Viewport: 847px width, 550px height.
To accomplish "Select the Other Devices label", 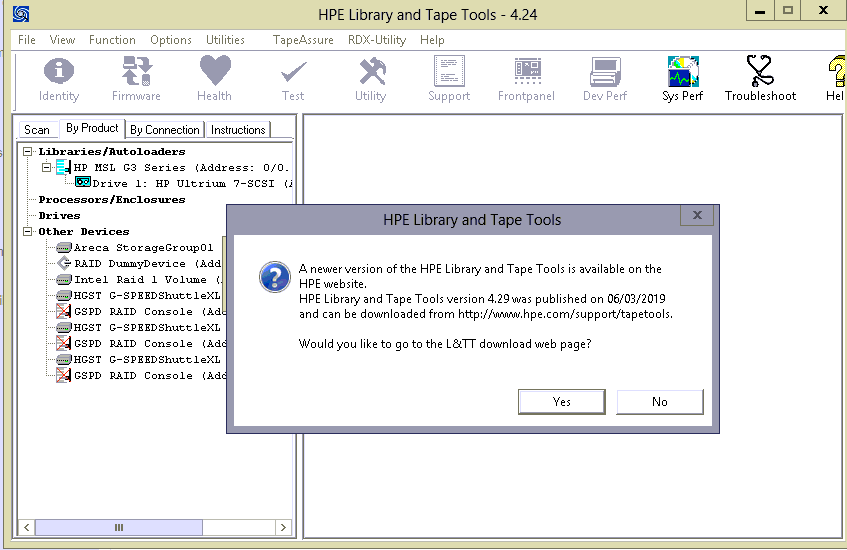I will pos(84,231).
